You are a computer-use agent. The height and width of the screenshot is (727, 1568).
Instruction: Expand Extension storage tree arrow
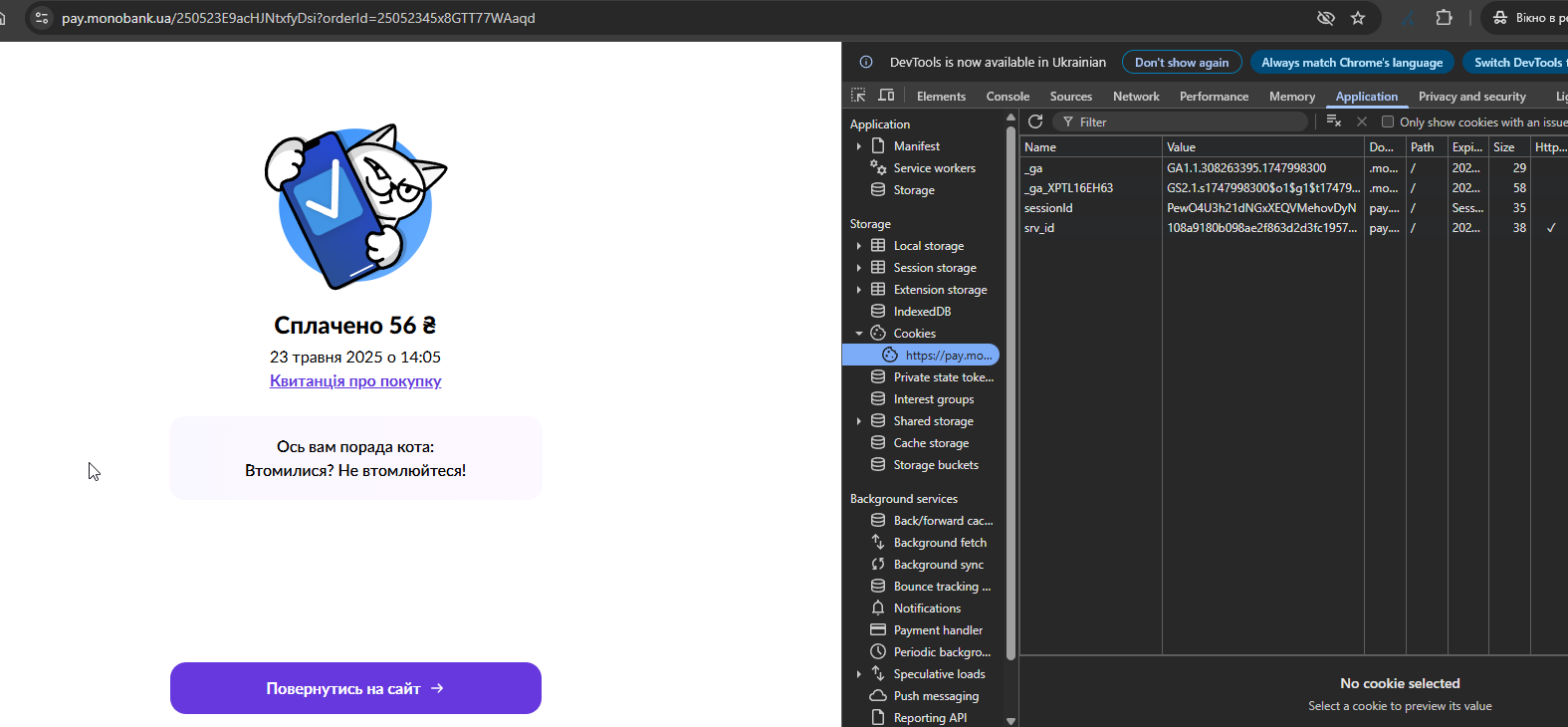tap(859, 290)
